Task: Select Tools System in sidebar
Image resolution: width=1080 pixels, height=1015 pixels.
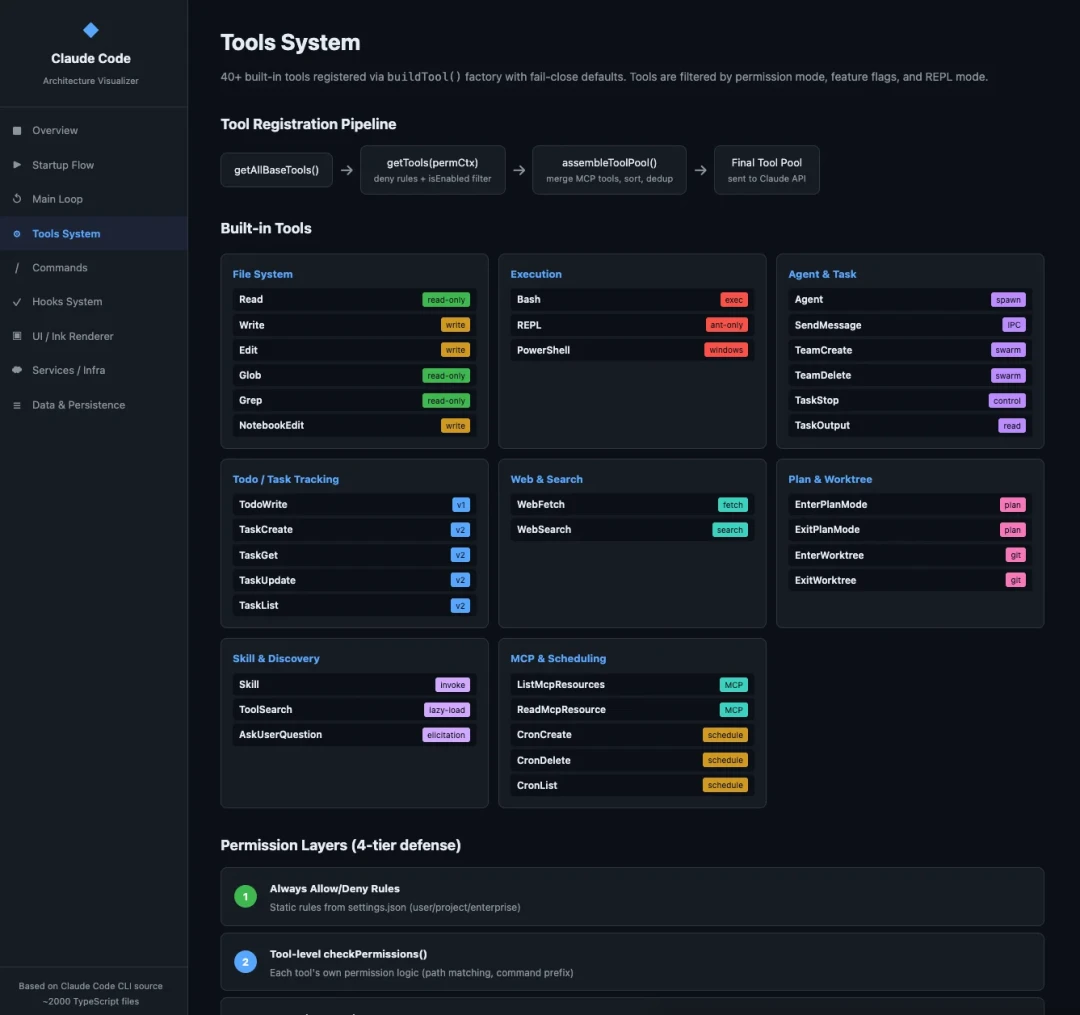Action: (x=94, y=233)
